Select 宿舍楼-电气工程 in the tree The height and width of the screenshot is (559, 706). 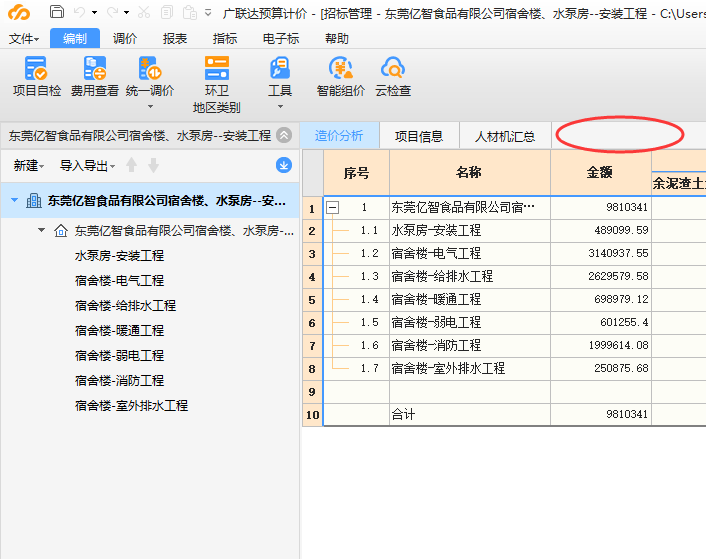point(119,281)
